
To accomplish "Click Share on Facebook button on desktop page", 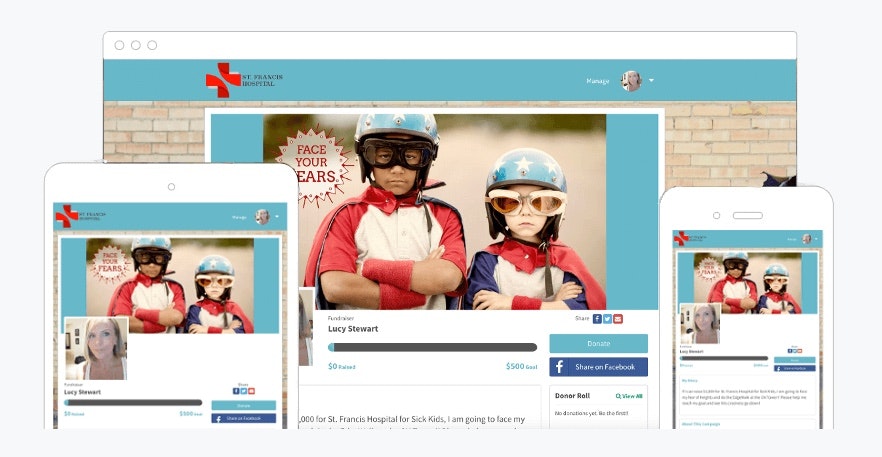I will 598,367.
